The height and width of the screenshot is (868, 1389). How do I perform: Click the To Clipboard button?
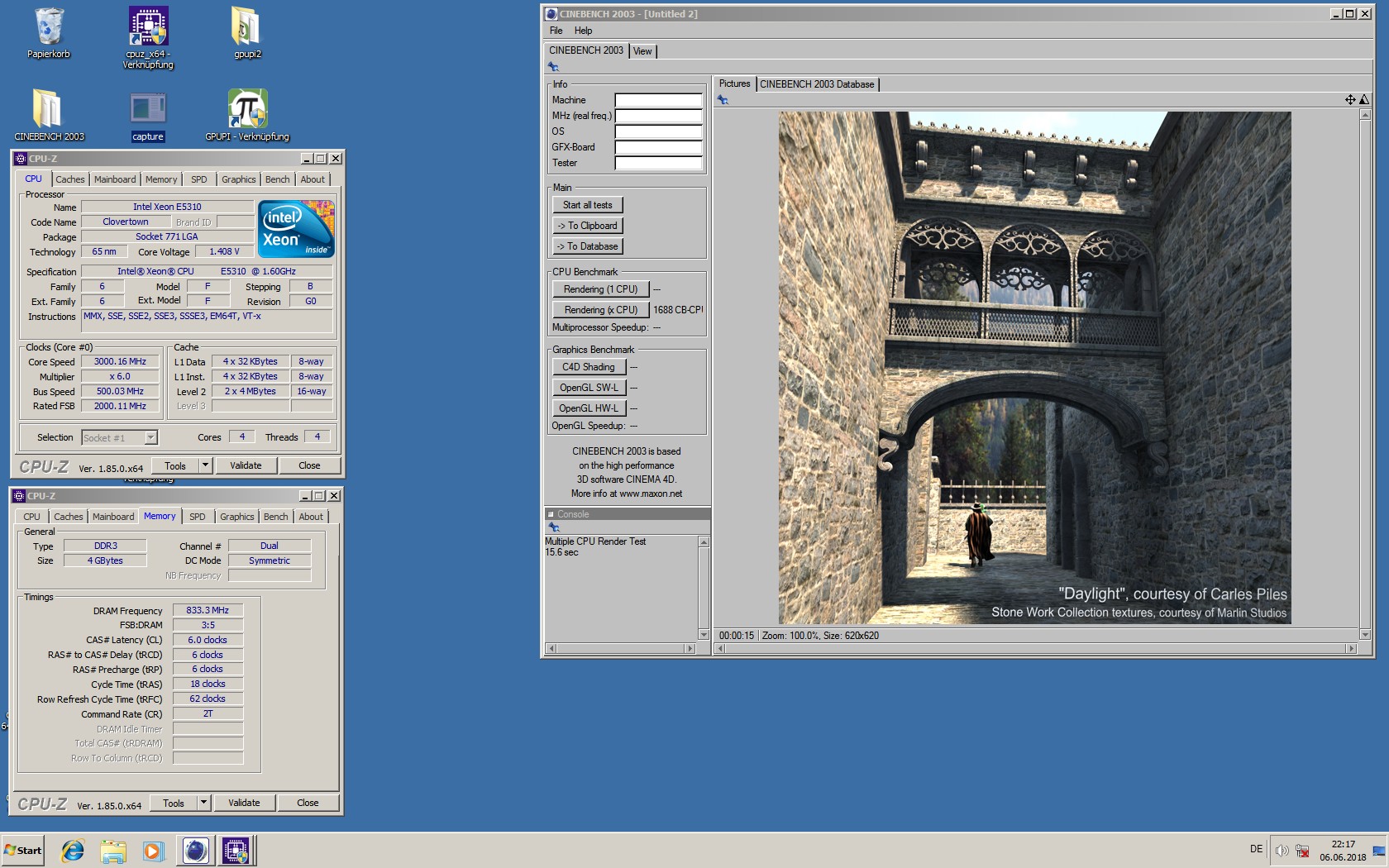[x=588, y=226]
